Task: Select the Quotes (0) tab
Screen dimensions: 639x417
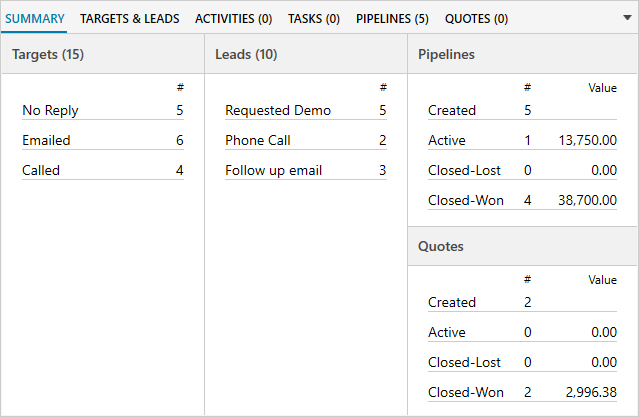Action: coord(476,18)
